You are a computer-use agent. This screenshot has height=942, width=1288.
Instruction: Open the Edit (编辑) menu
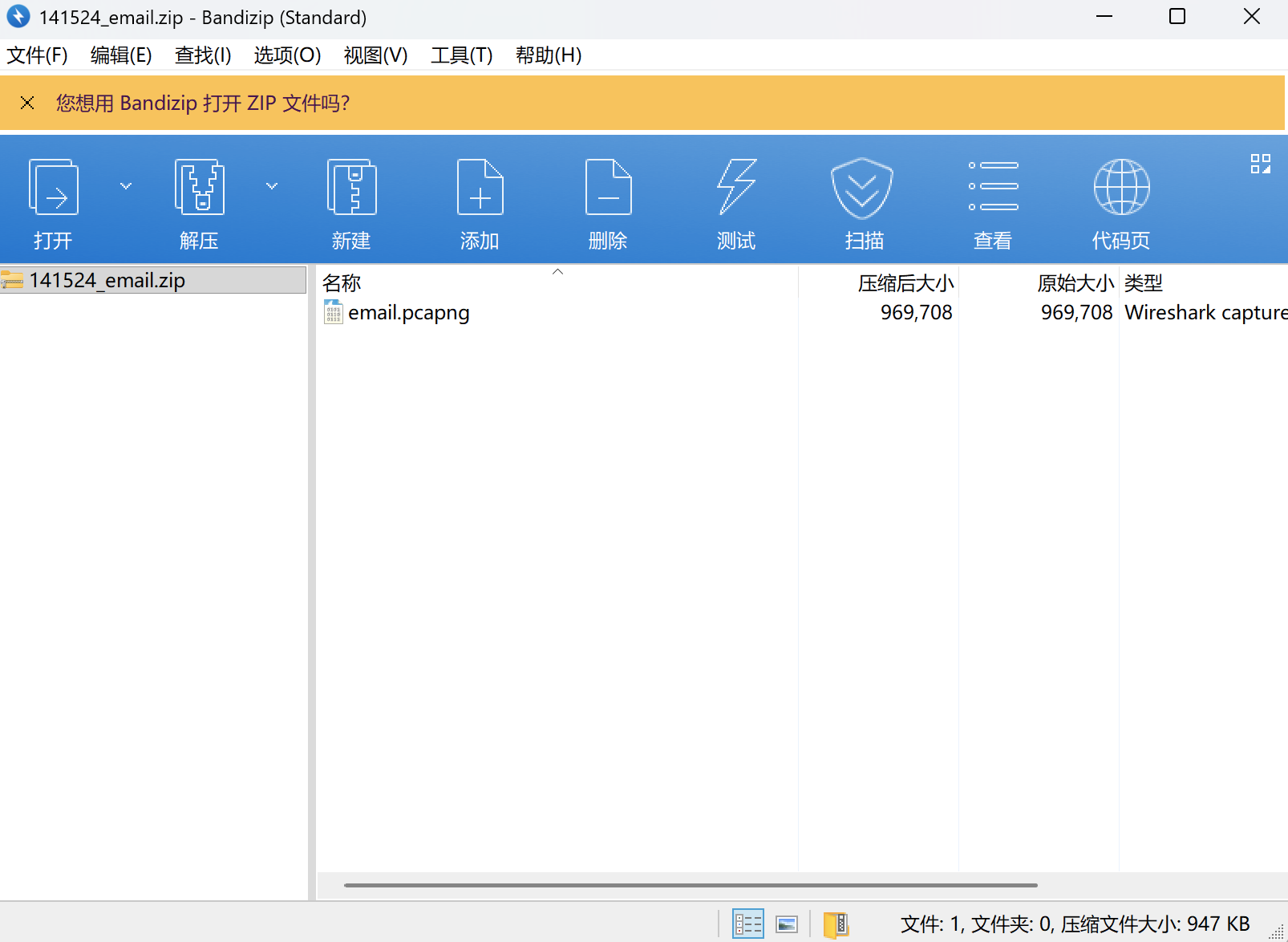point(121,55)
